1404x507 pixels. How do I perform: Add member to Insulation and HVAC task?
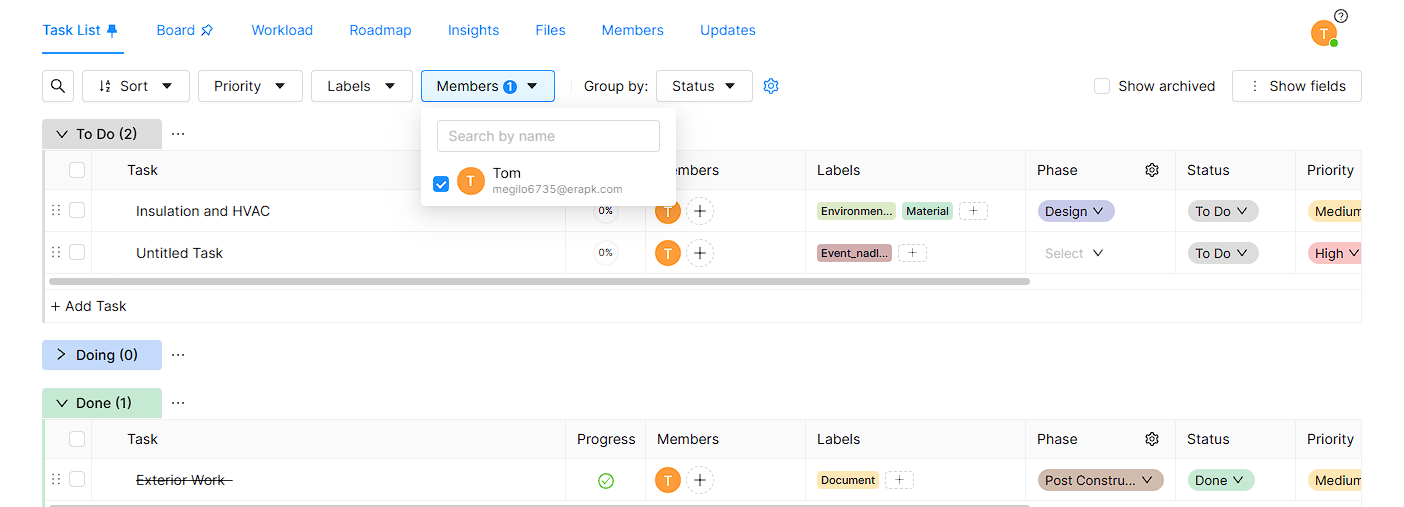click(x=700, y=211)
